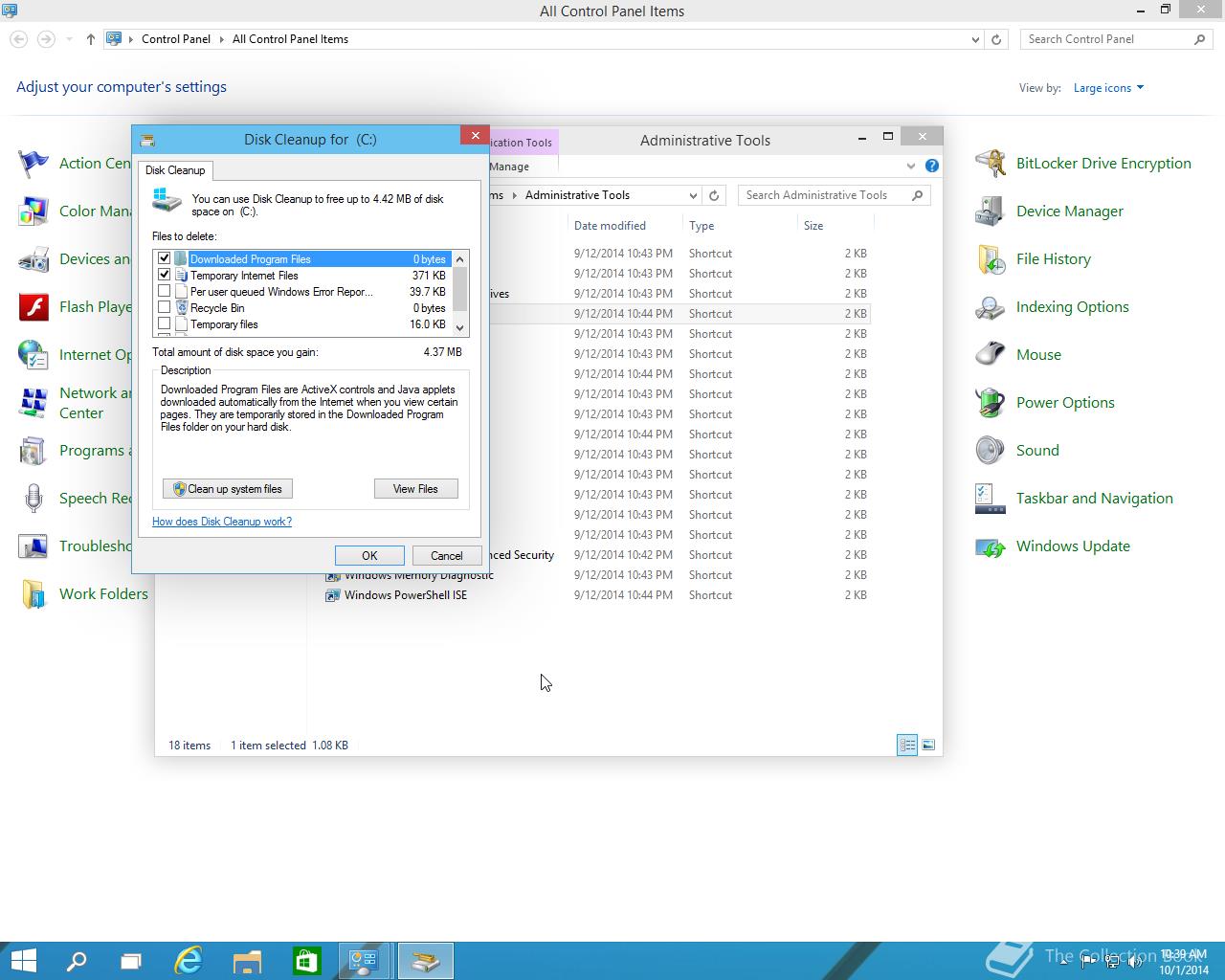Open Windows Store from taskbar
The image size is (1225, 980).
coord(306,961)
